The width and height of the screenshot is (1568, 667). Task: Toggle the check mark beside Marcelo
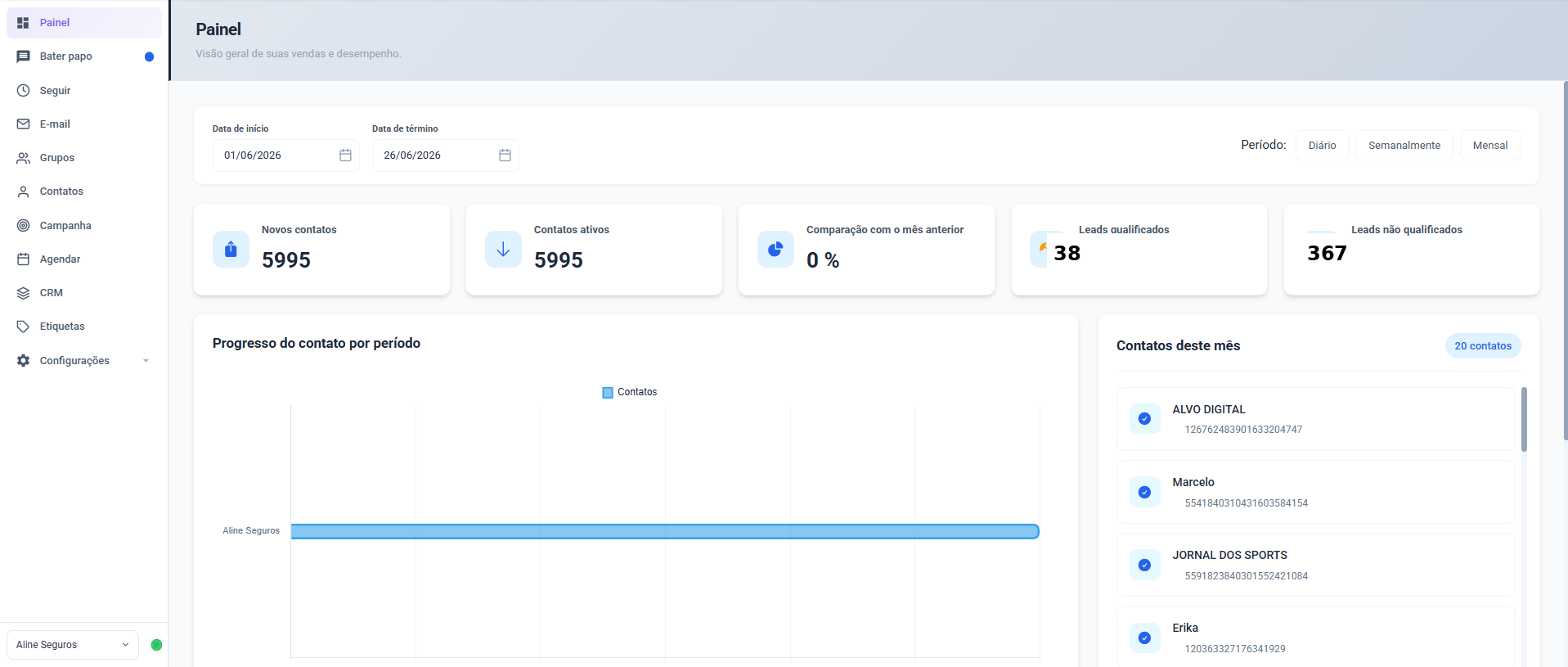coord(1144,492)
